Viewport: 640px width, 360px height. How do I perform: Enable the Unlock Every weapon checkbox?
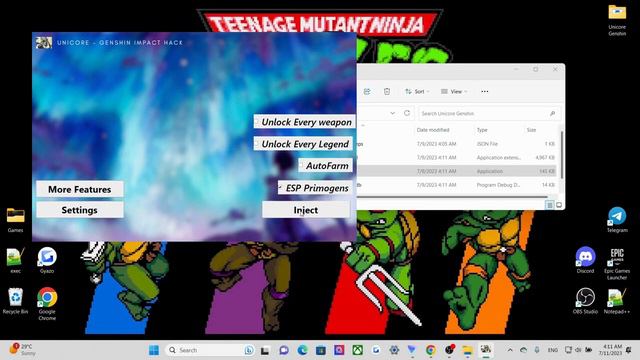[x=257, y=122]
